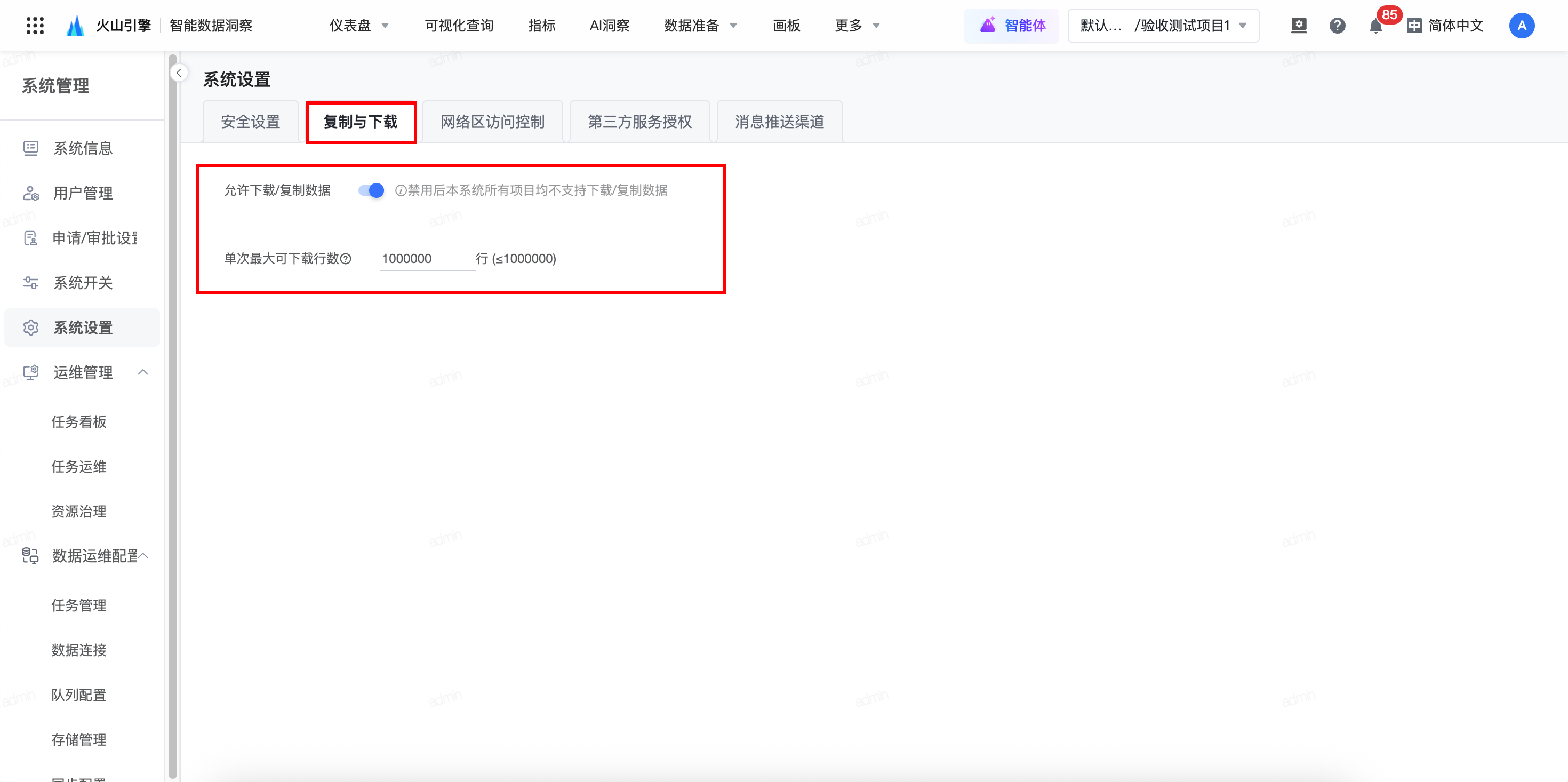Image resolution: width=1568 pixels, height=782 pixels.
Task: Click the notification bell icon
Action: (x=1375, y=26)
